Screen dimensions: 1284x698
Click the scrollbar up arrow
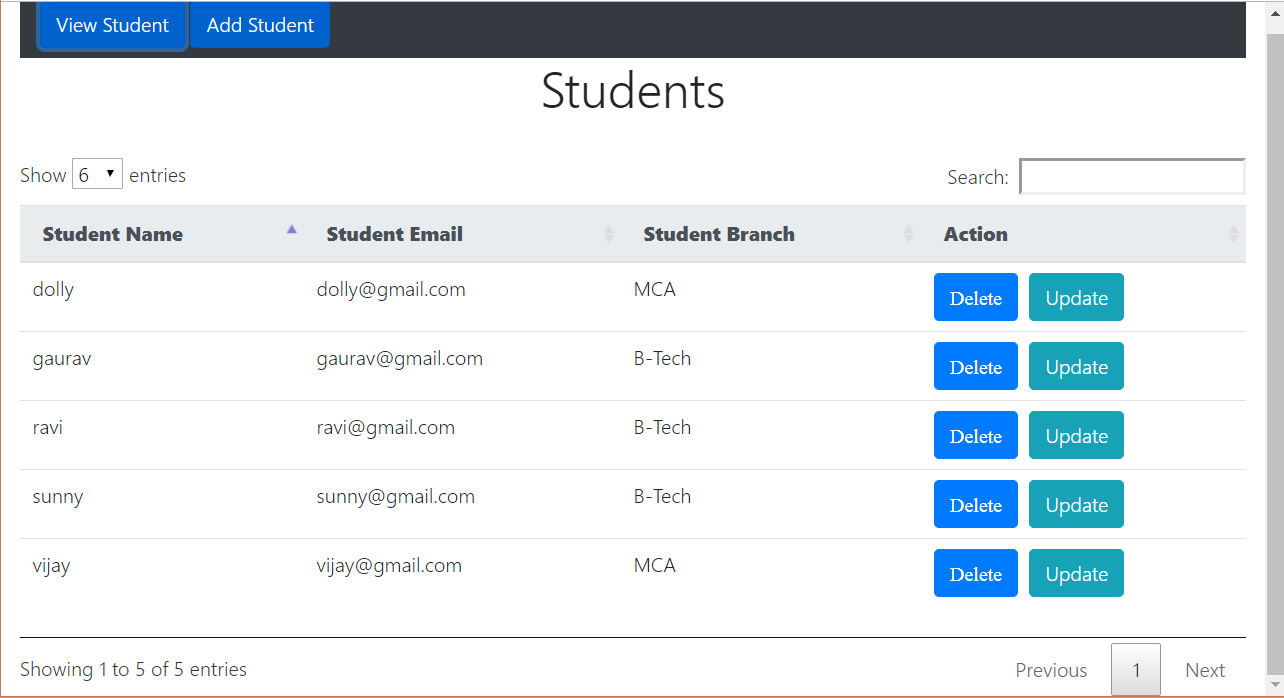coord(1274,10)
